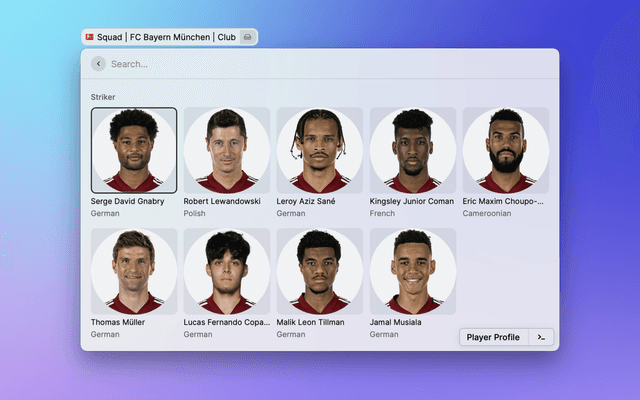Open the actions panel terminal icon
The height and width of the screenshot is (400, 640).
(x=541, y=337)
